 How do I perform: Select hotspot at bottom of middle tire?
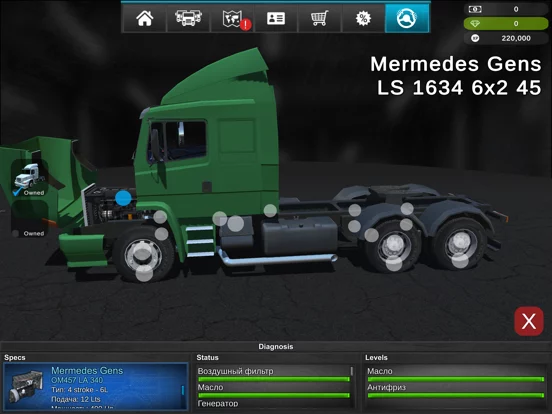pos(394,263)
